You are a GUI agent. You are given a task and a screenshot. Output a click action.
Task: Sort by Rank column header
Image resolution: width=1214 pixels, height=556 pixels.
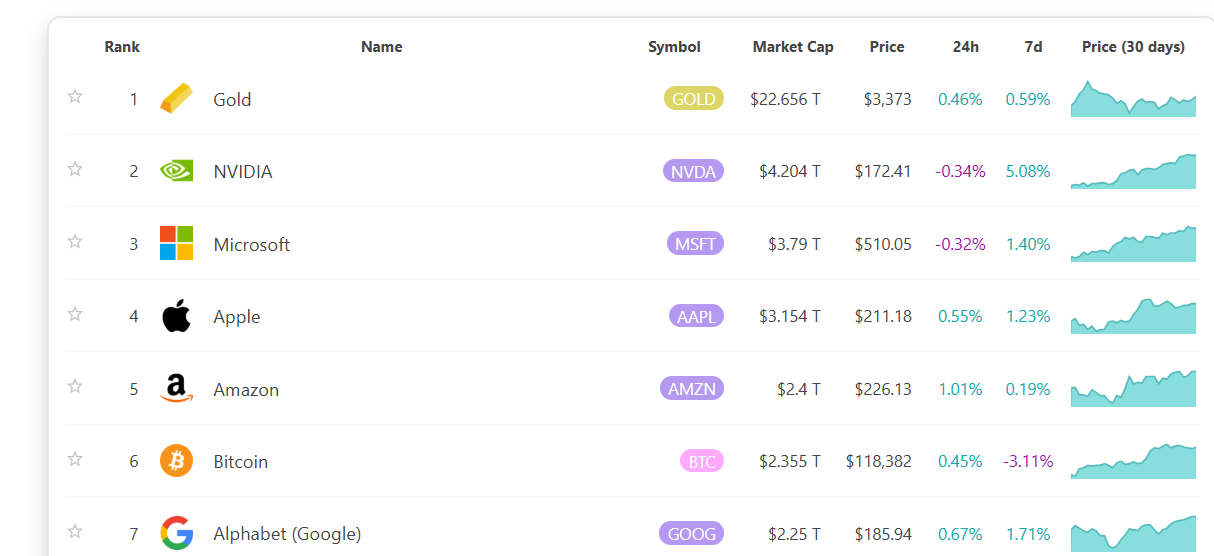(x=122, y=47)
